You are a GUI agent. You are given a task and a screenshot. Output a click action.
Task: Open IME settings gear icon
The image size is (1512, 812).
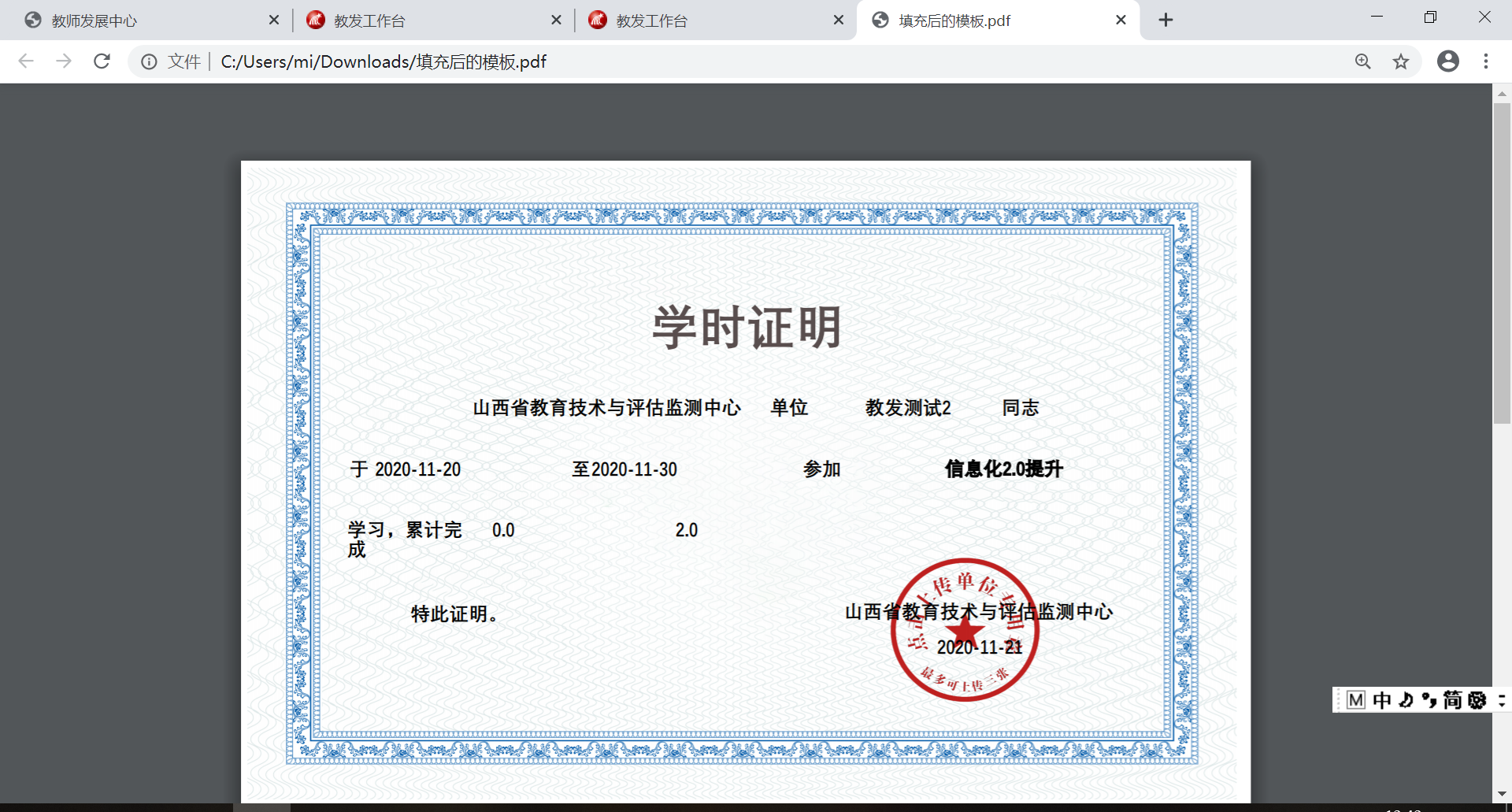(1477, 700)
